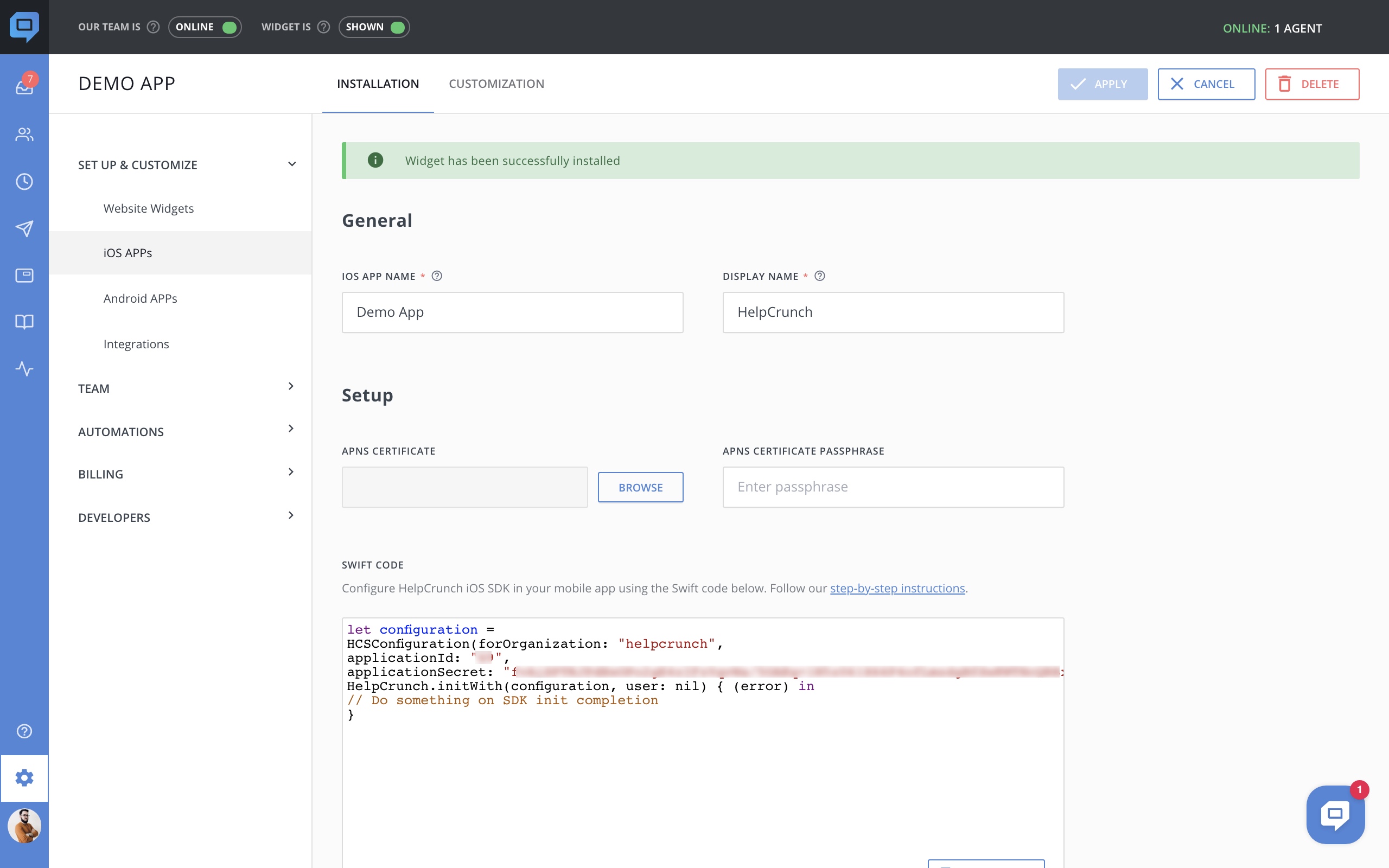
Task: Click the APPLY button
Action: [x=1103, y=84]
